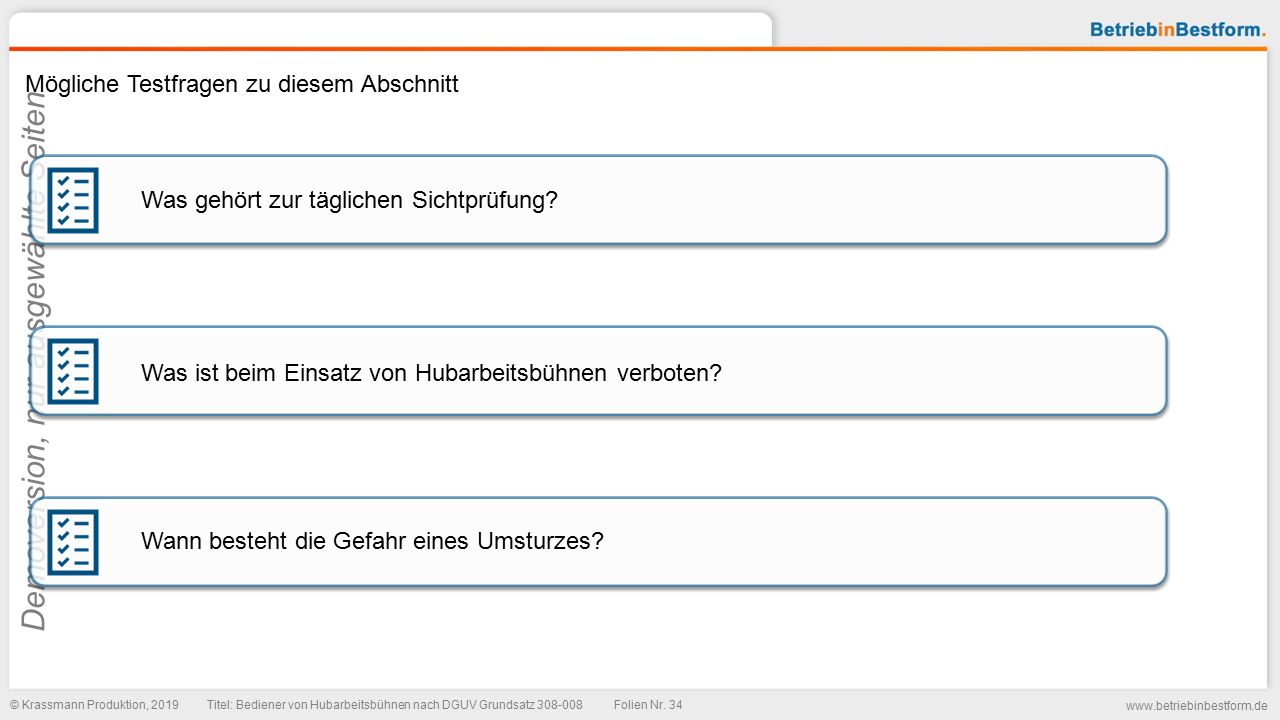Click the heading 'Mögliche Testfragen zu diesem Abschnitt'
This screenshot has height=720, width=1280.
(242, 84)
